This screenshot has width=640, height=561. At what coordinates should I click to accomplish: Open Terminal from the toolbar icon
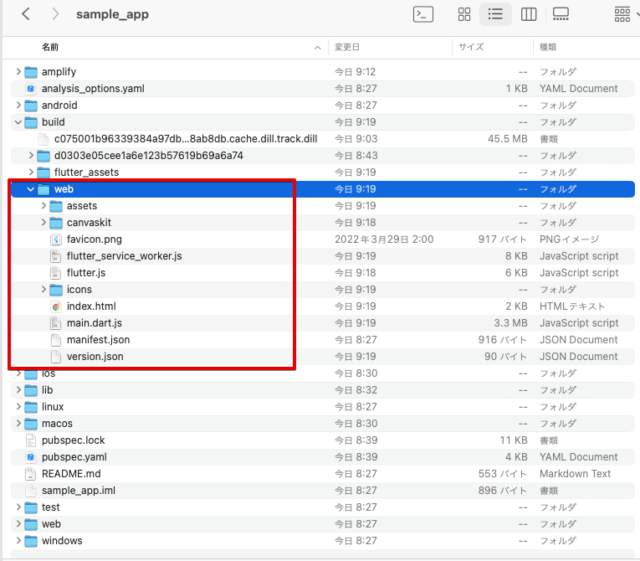[423, 14]
